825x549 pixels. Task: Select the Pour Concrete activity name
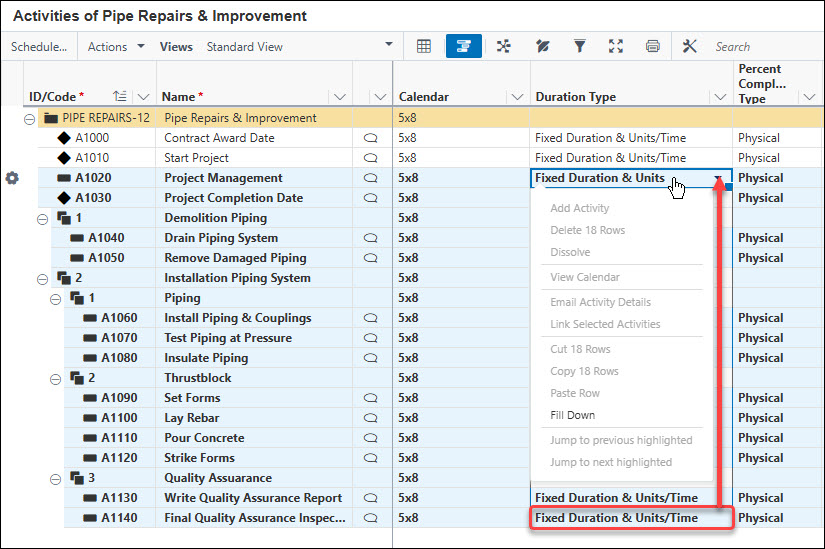pyautogui.click(x=204, y=438)
